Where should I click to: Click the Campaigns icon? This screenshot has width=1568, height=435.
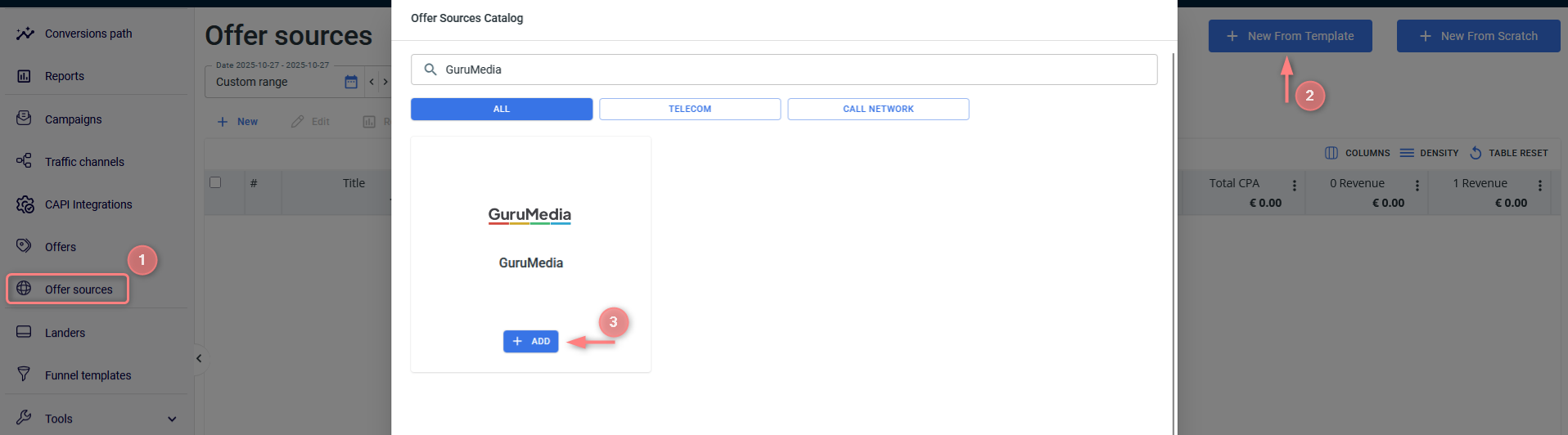click(x=25, y=119)
